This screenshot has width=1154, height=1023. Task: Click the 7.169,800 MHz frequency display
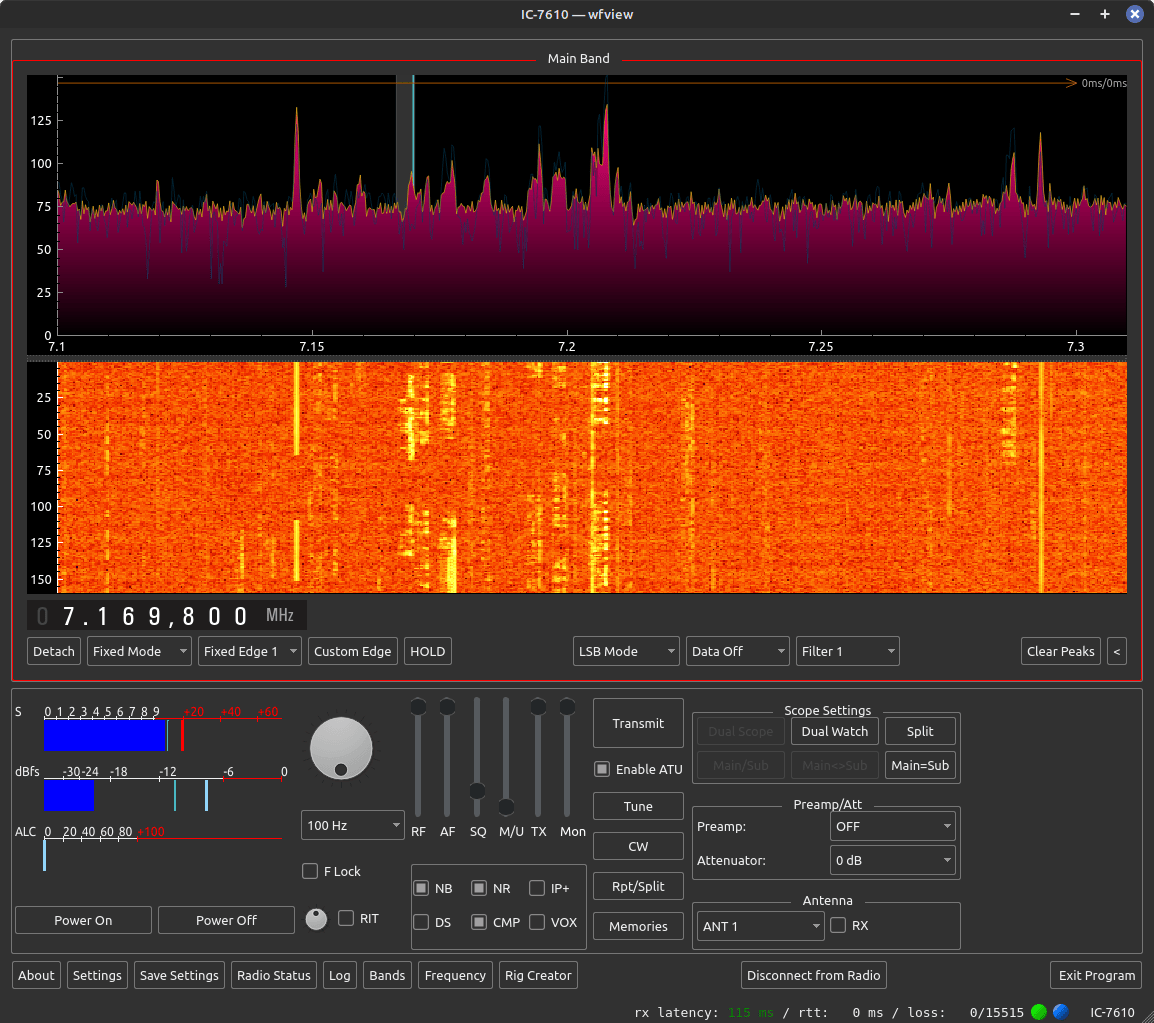[167, 615]
